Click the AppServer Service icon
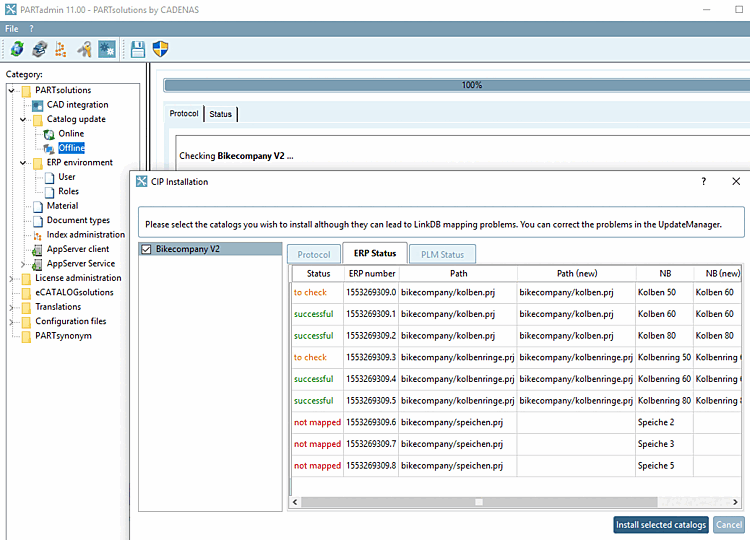The image size is (750, 540). coord(37,264)
